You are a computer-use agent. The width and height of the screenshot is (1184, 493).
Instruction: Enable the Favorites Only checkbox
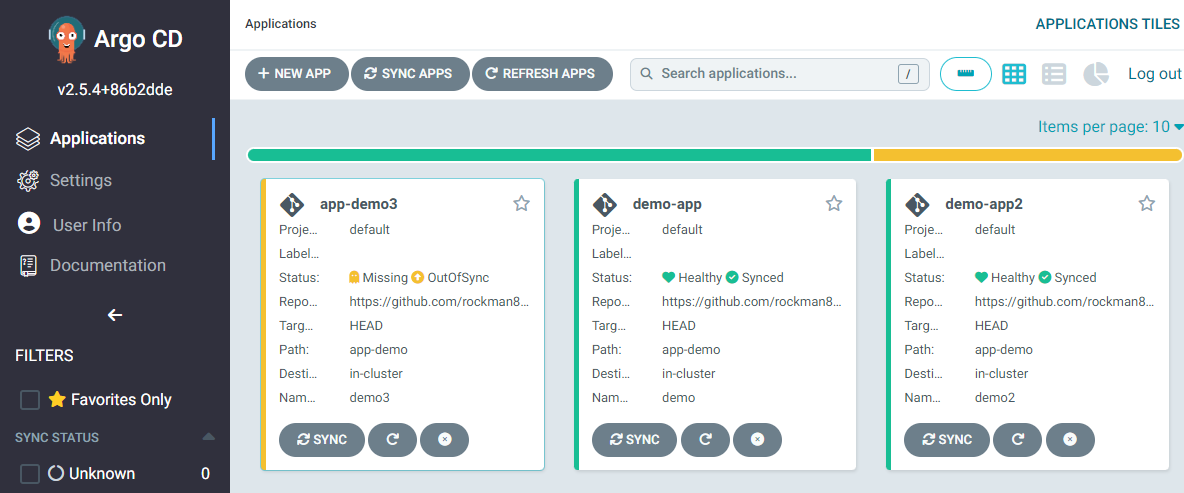31,400
